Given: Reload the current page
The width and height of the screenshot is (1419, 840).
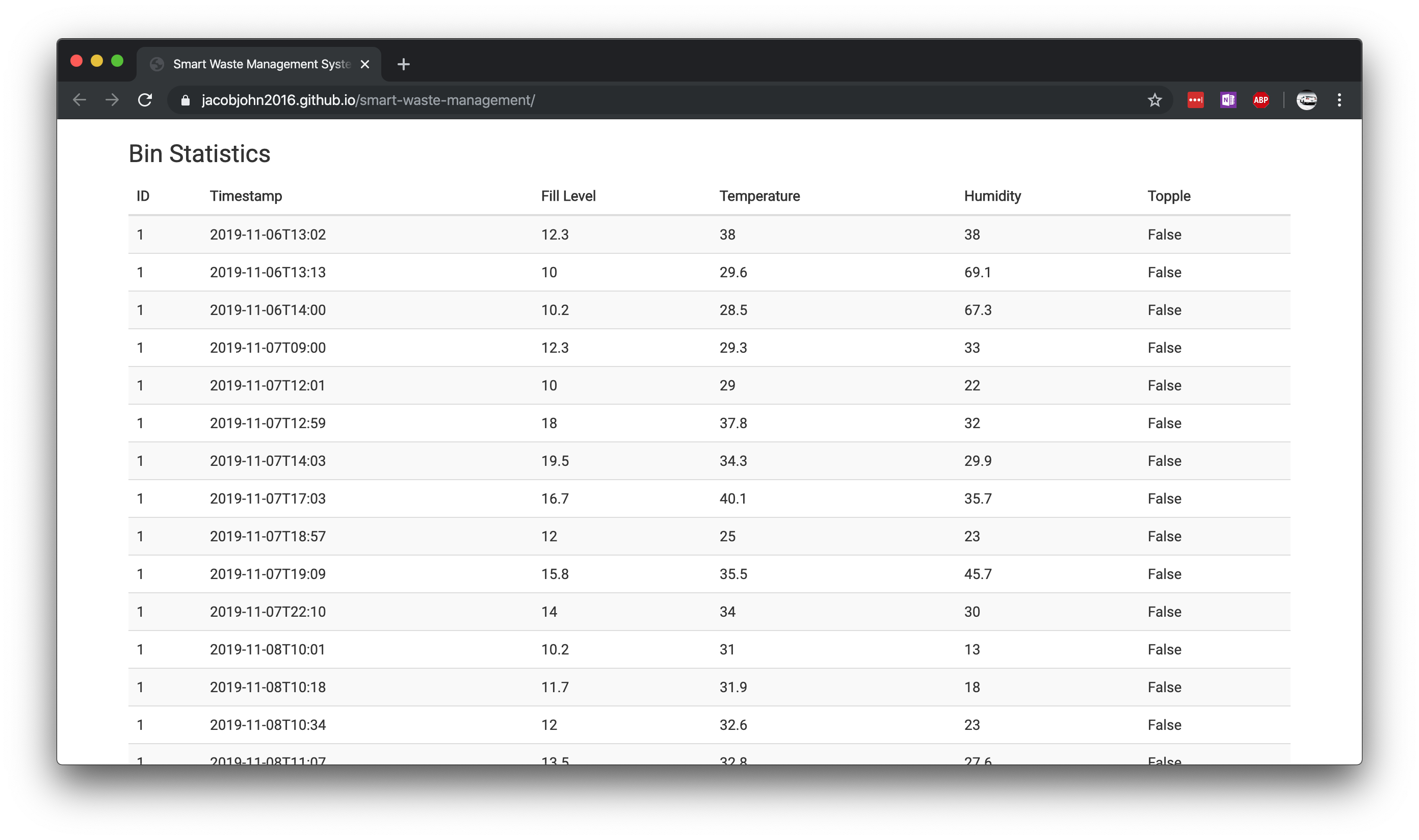Looking at the screenshot, I should [x=145, y=100].
